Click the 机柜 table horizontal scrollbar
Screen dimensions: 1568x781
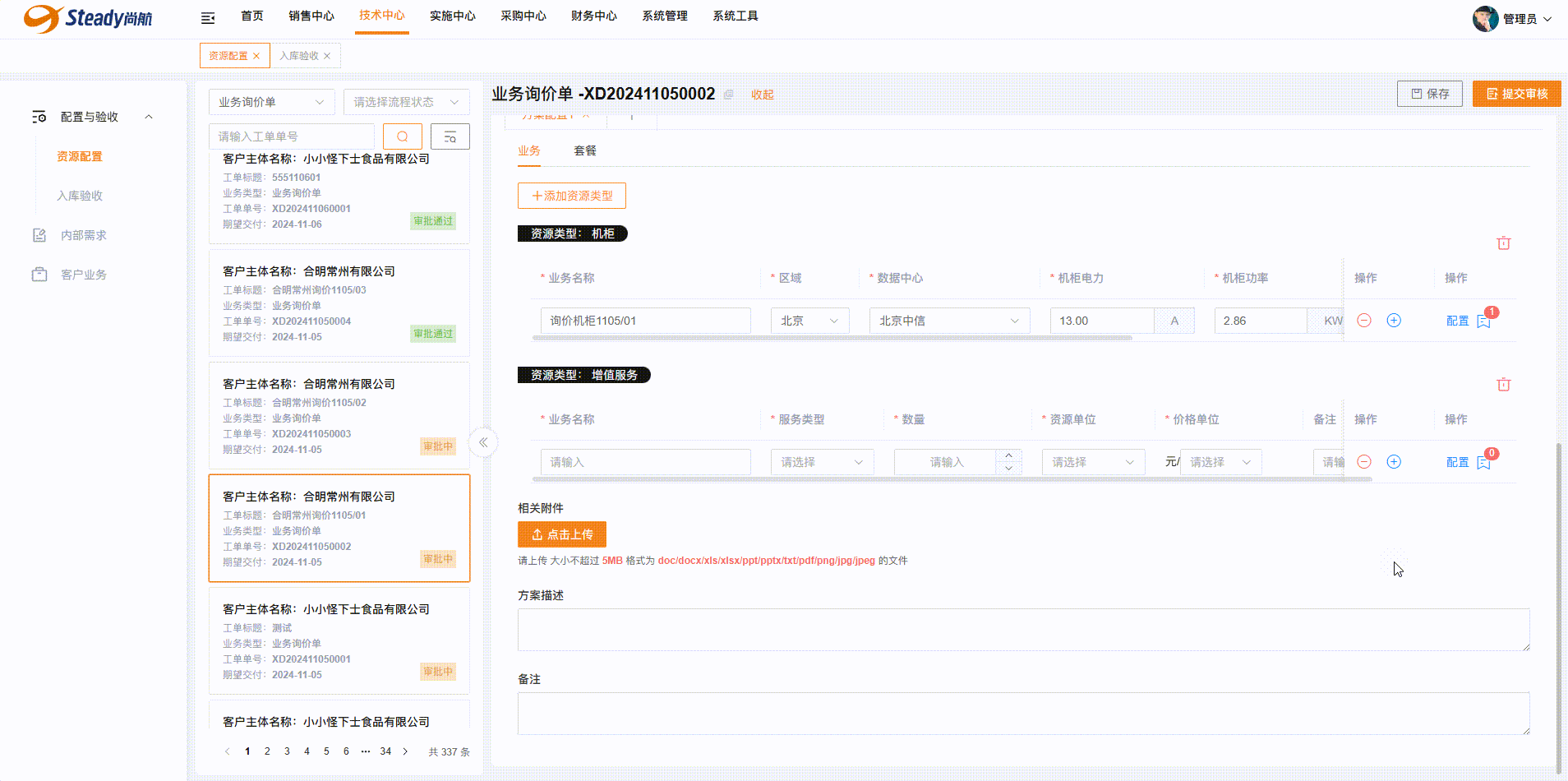pos(832,338)
